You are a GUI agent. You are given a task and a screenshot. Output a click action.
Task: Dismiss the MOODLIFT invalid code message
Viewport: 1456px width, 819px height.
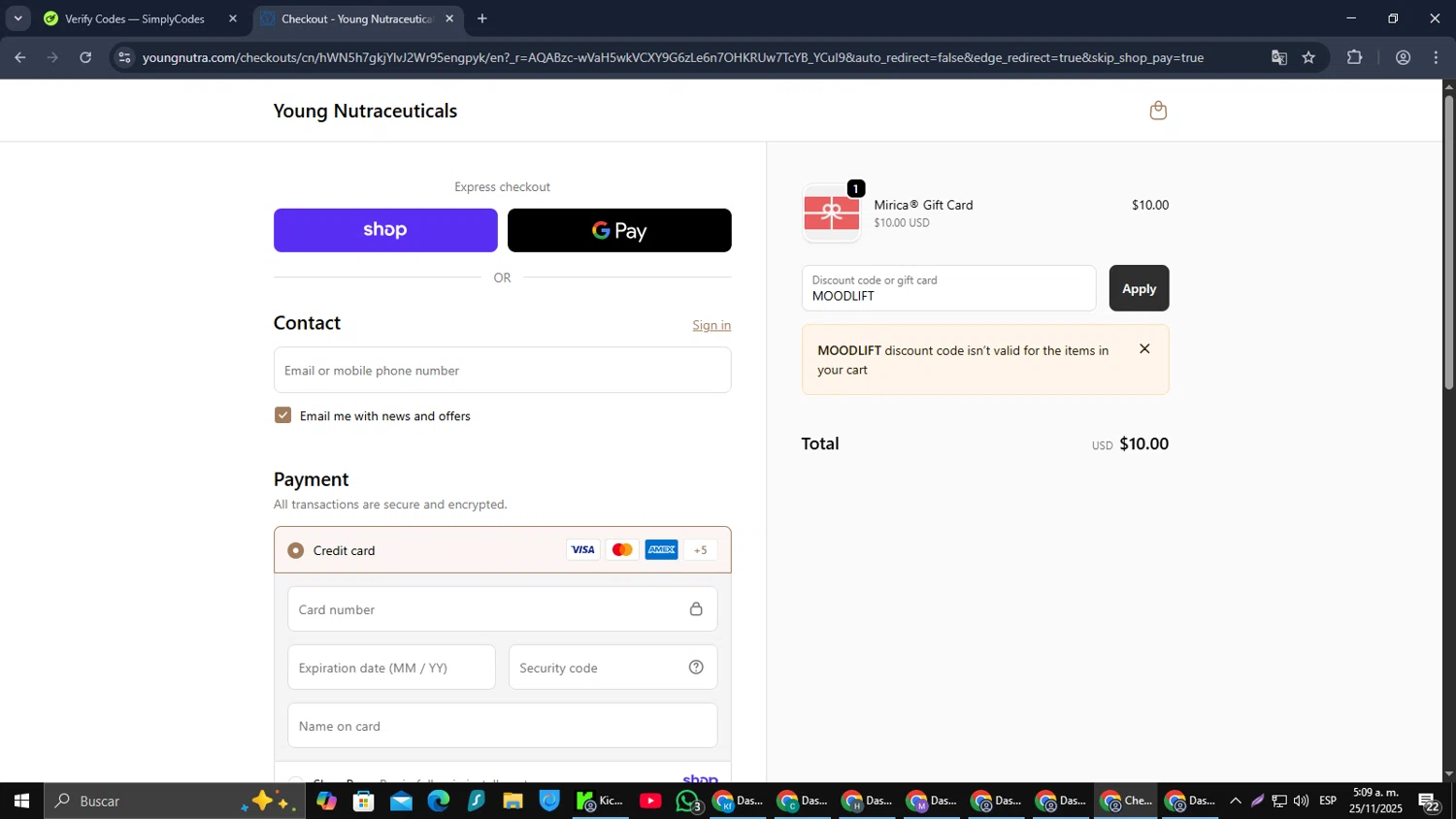click(1144, 349)
